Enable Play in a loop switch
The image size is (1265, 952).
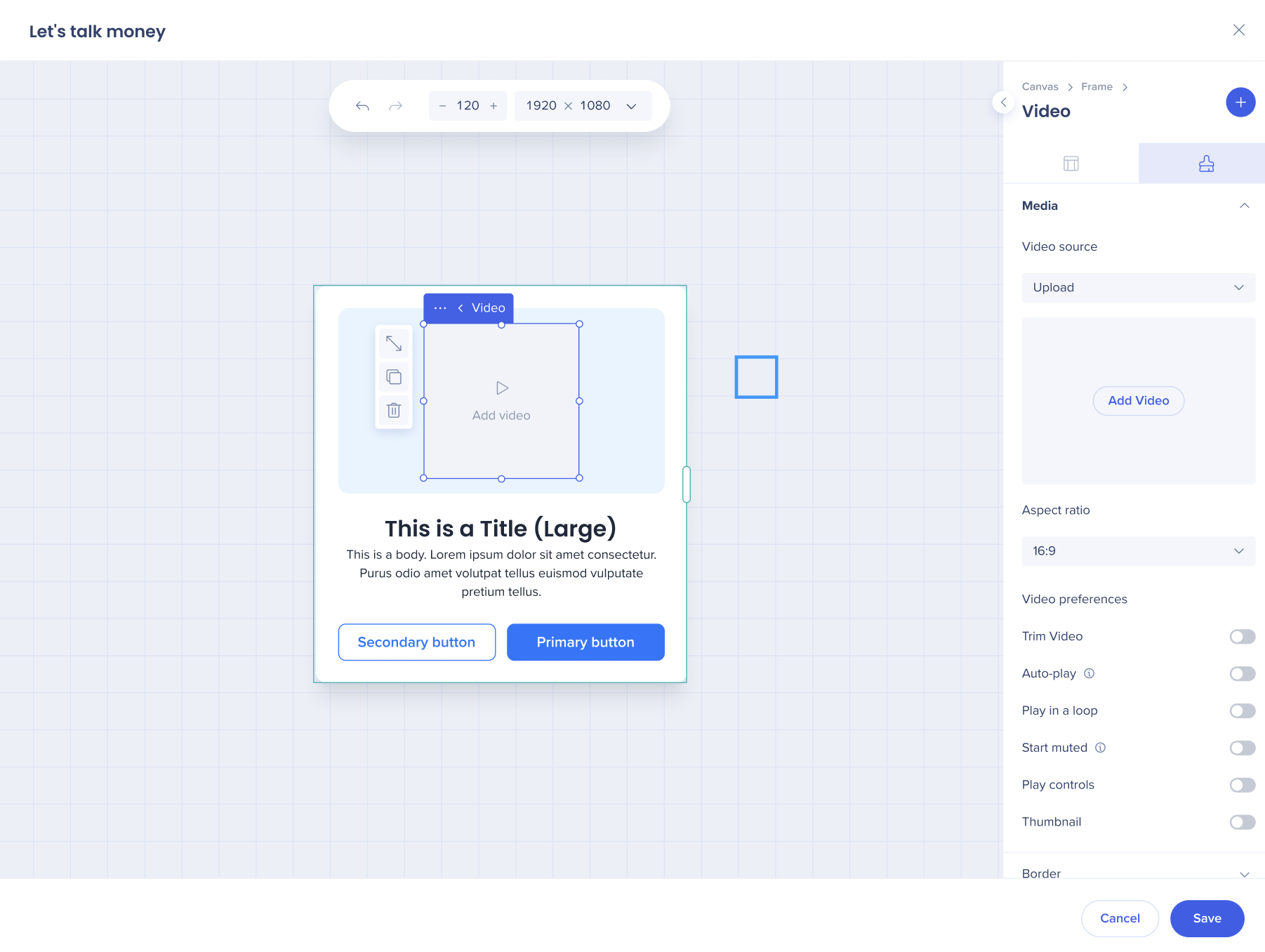pyautogui.click(x=1242, y=711)
